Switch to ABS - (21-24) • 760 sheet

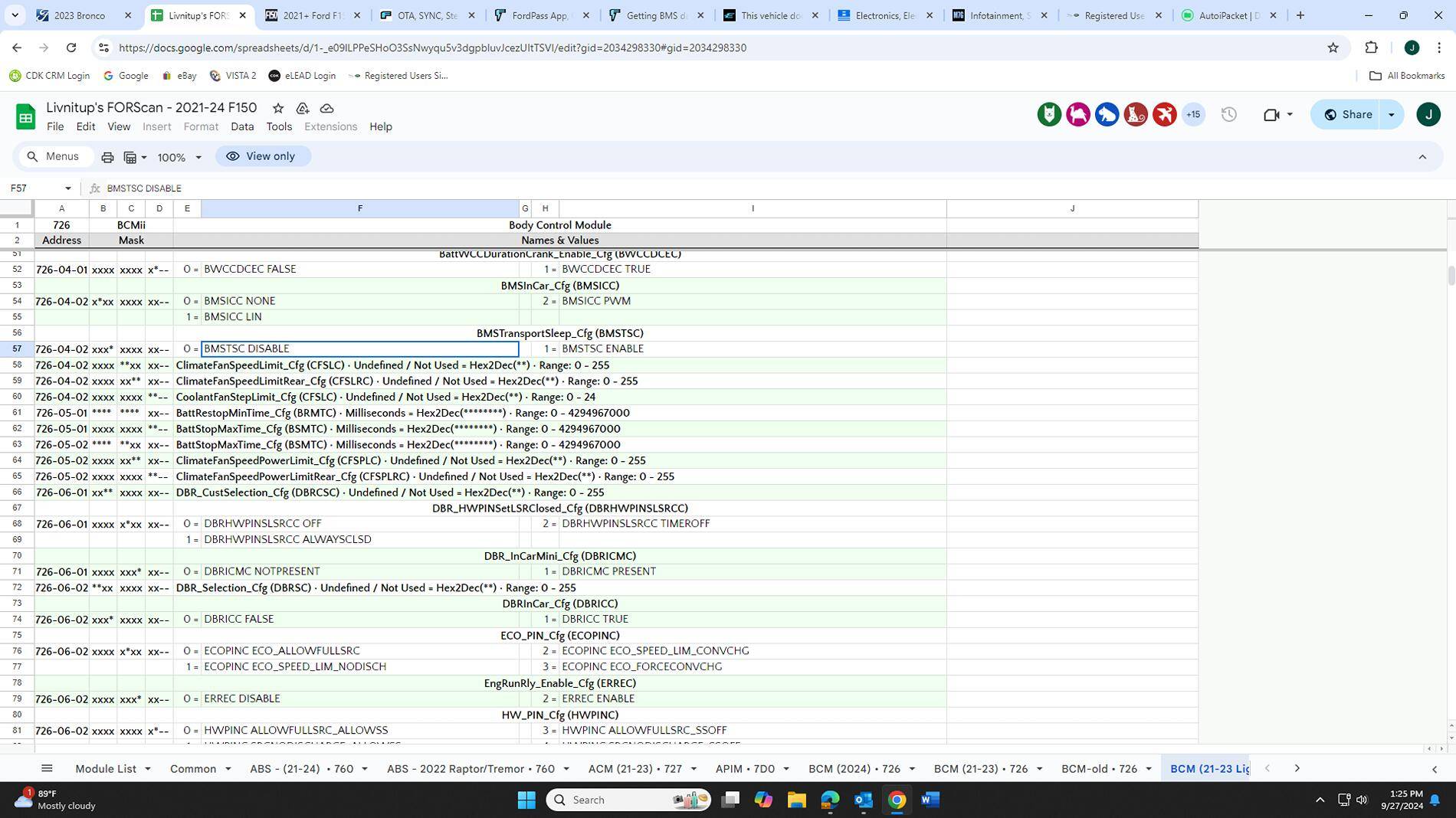point(302,769)
